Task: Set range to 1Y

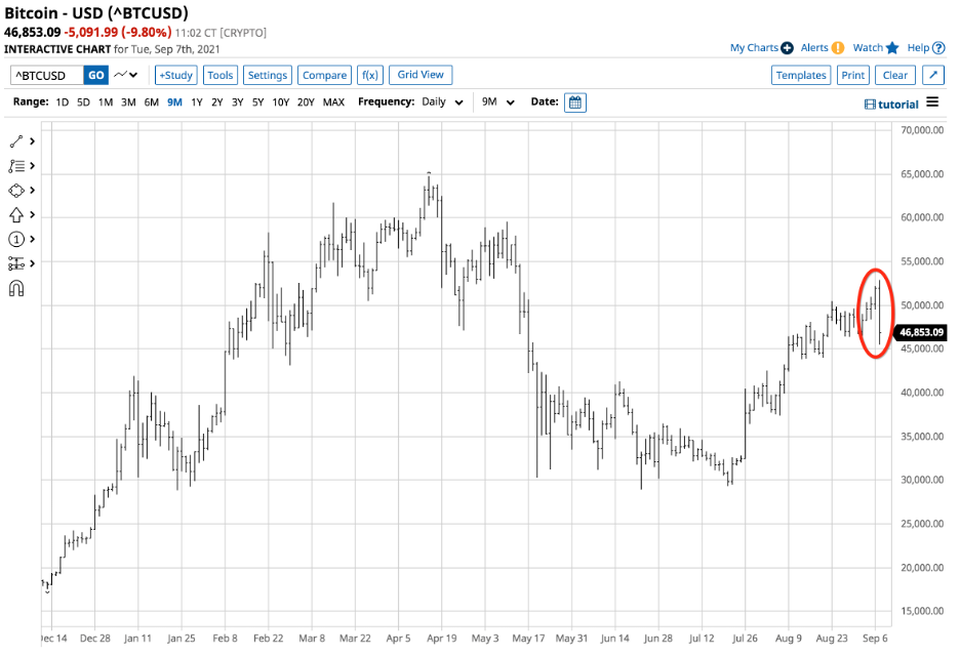Action: (x=197, y=102)
